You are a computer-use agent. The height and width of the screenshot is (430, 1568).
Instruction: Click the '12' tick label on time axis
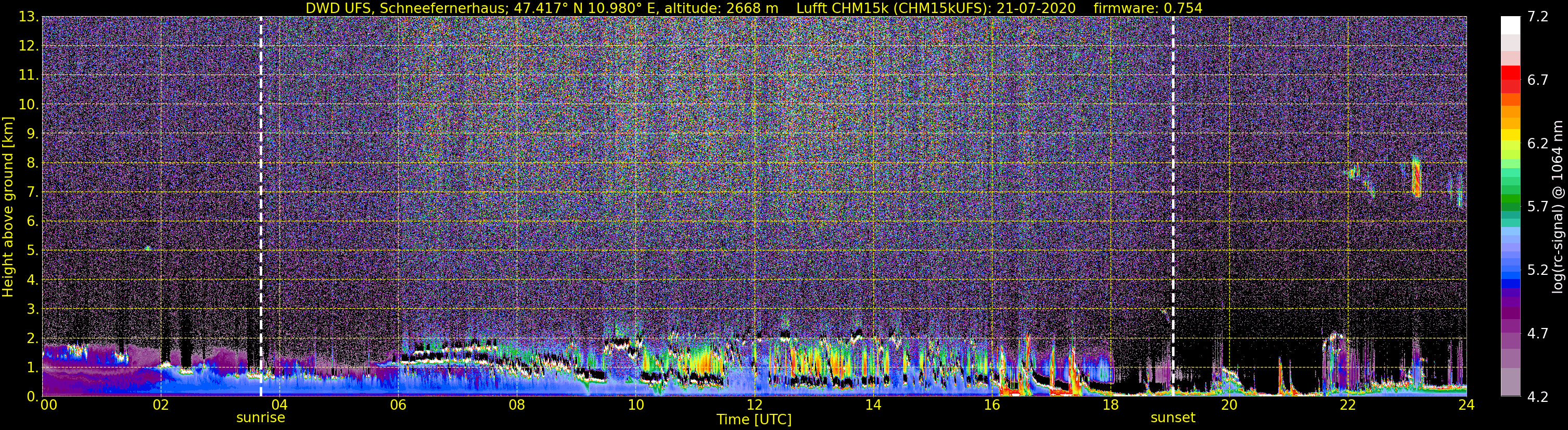point(754,405)
